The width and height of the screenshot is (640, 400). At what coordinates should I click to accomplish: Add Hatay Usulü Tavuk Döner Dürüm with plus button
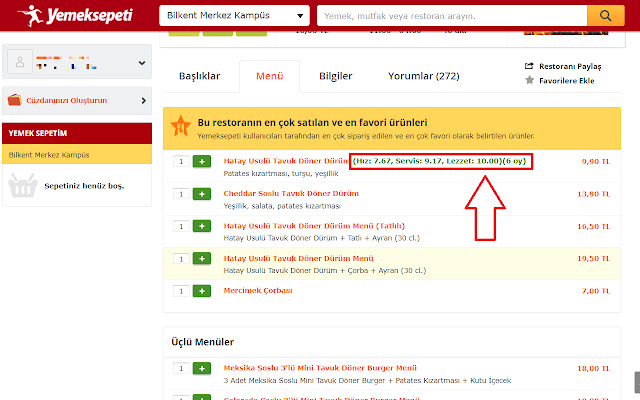coord(202,161)
